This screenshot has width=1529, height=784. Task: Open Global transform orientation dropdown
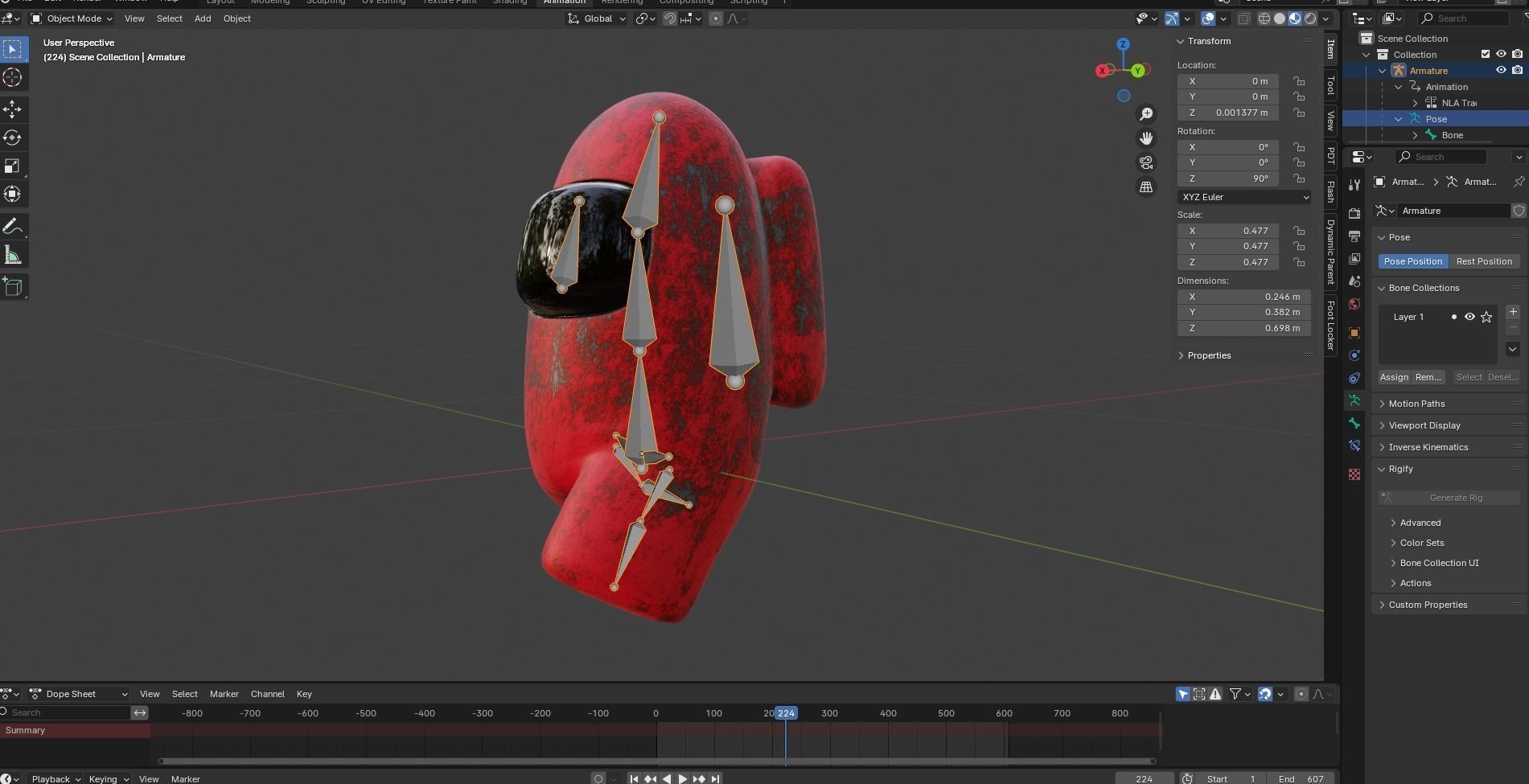tap(597, 18)
